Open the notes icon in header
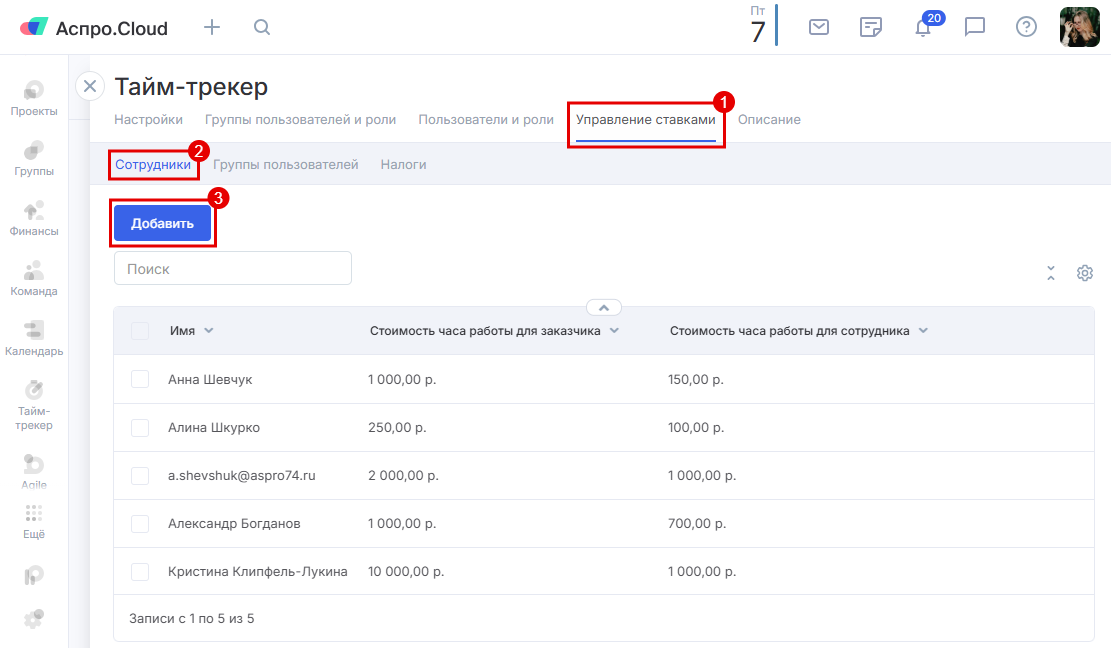Screen dimensions: 1111x648 [871, 28]
